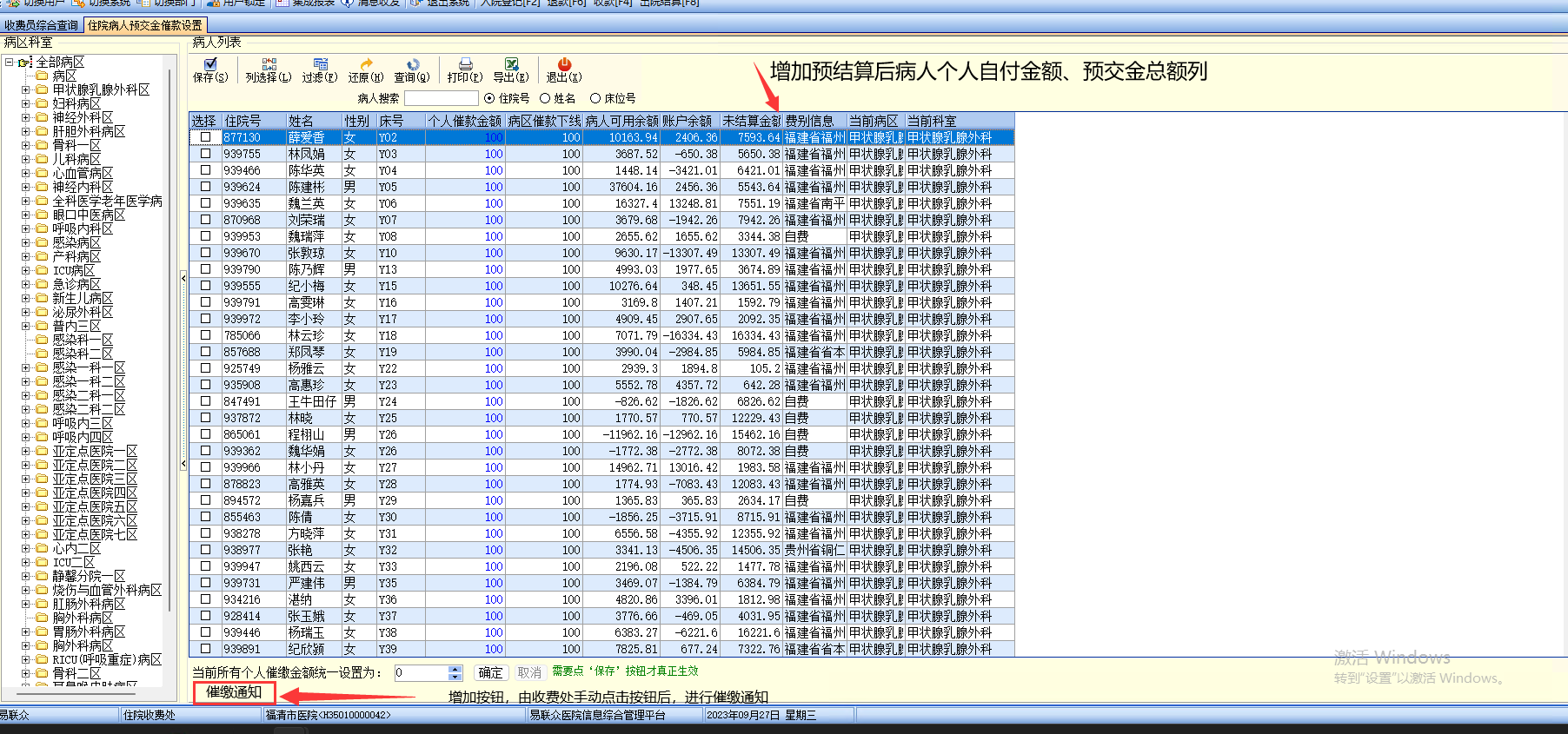Image resolution: width=1568 pixels, height=734 pixels.
Task: Expand the 甲状腺乳腺外科区 tree node
Action: point(26,90)
